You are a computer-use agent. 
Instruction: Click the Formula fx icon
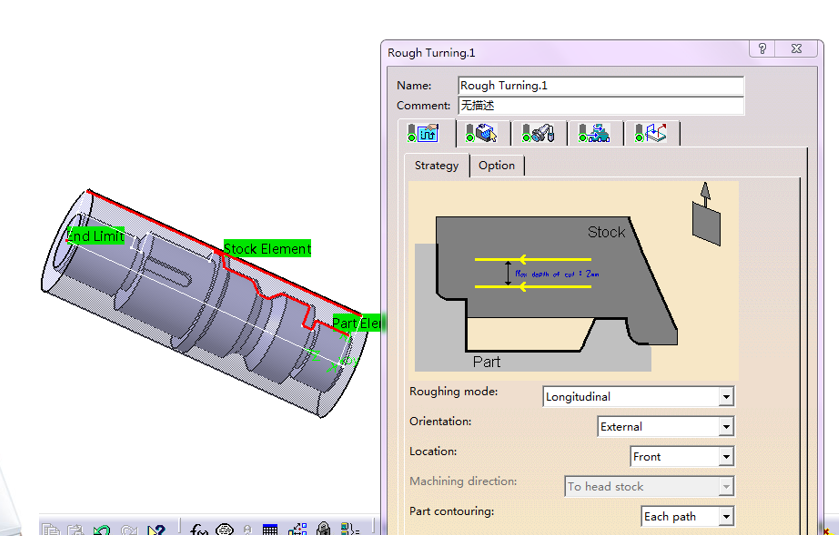click(x=198, y=529)
